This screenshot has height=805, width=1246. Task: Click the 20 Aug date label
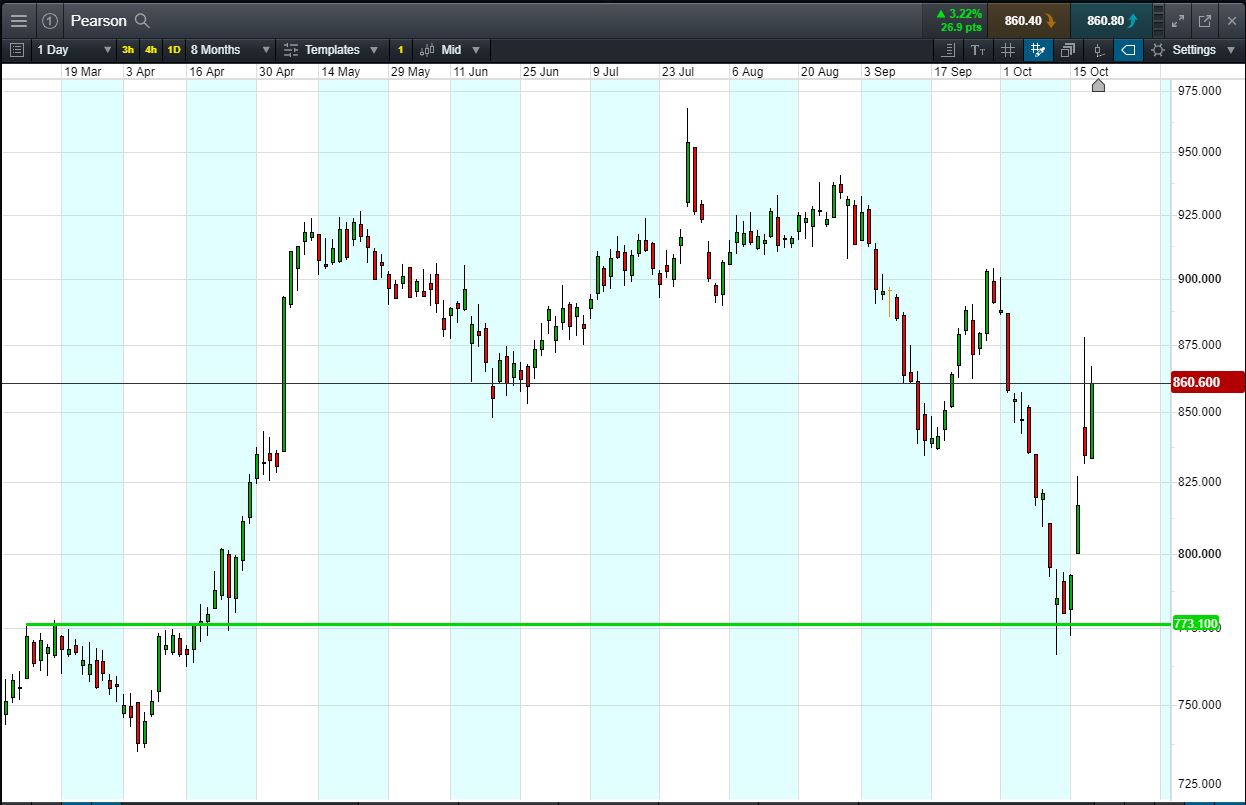pos(820,72)
